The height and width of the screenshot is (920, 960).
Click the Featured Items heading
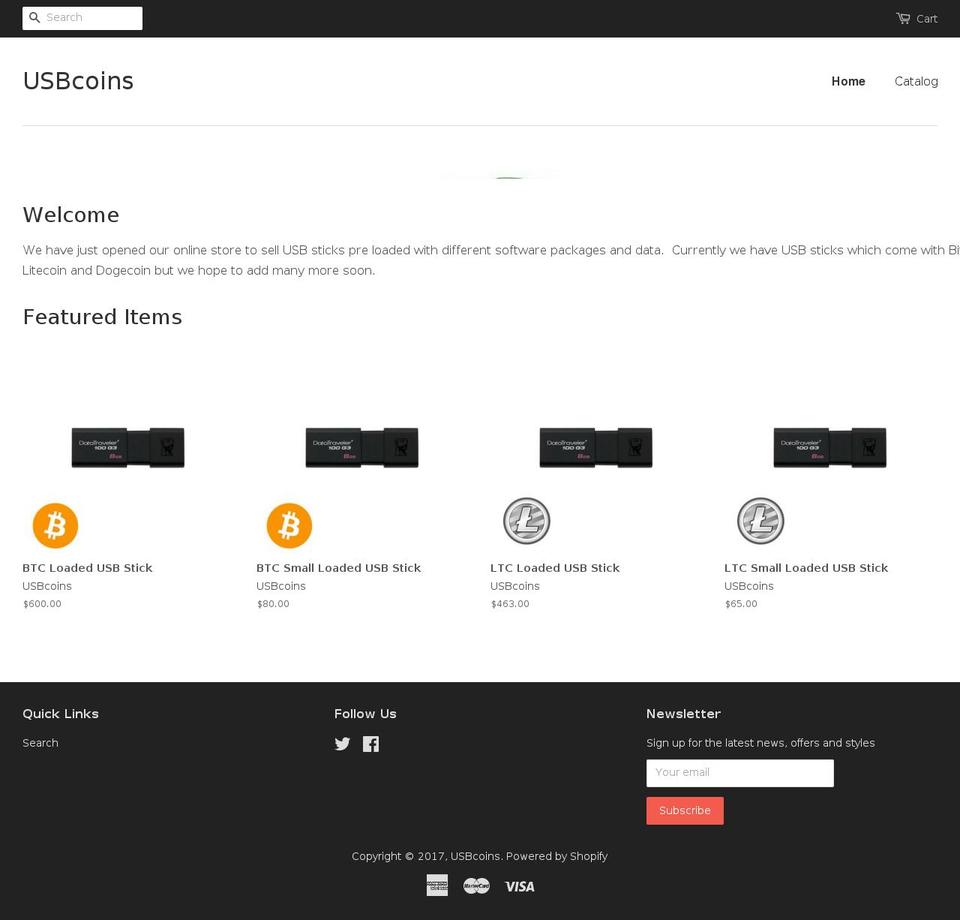tap(102, 317)
